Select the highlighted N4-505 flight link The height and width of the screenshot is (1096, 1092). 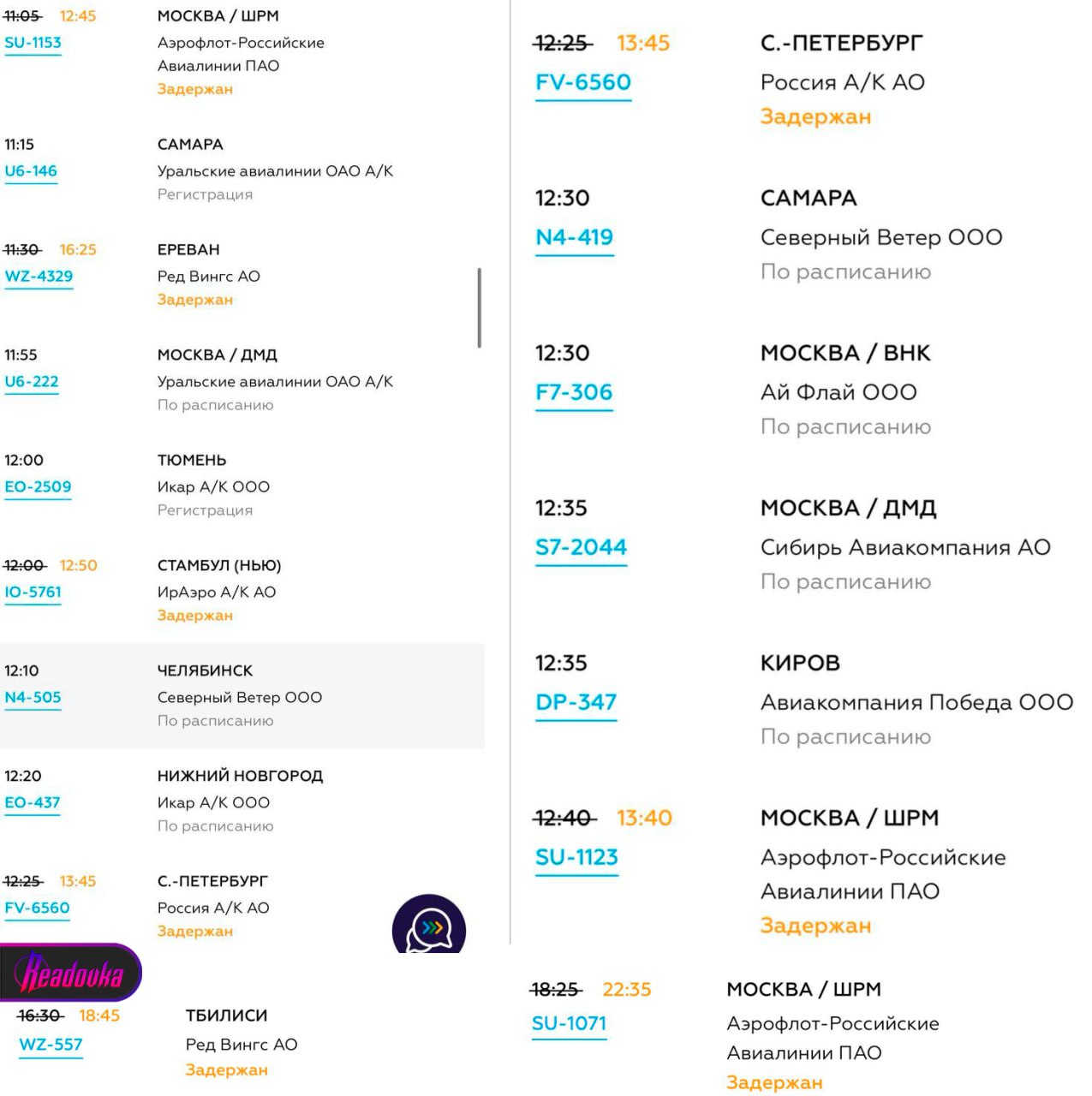(x=33, y=697)
